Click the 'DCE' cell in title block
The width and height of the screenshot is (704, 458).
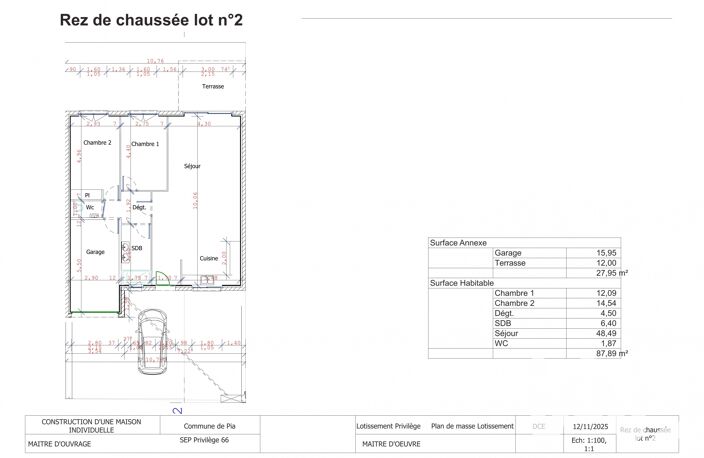[539, 427]
